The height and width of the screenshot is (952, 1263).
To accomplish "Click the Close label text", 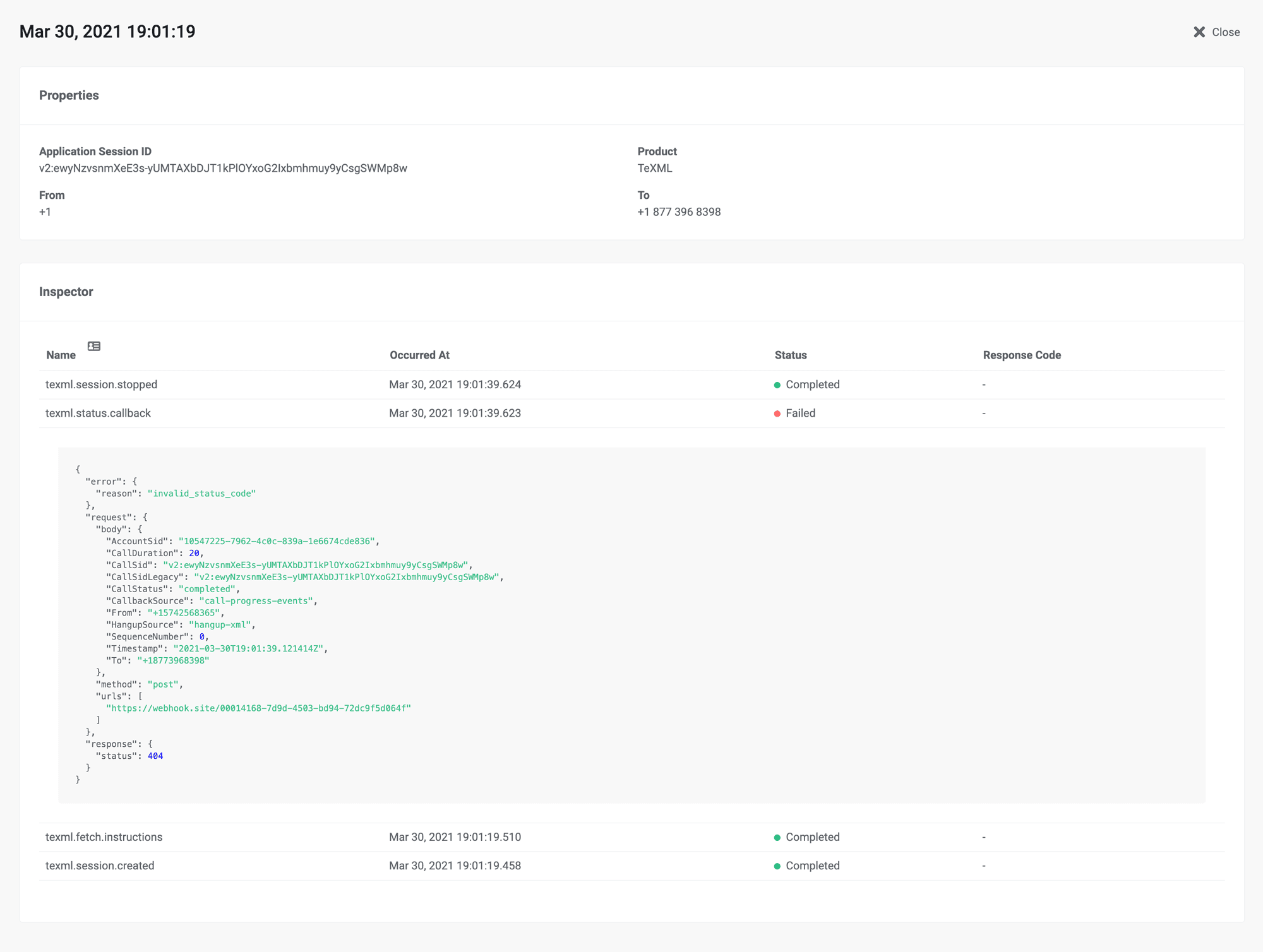I will coord(1226,32).
